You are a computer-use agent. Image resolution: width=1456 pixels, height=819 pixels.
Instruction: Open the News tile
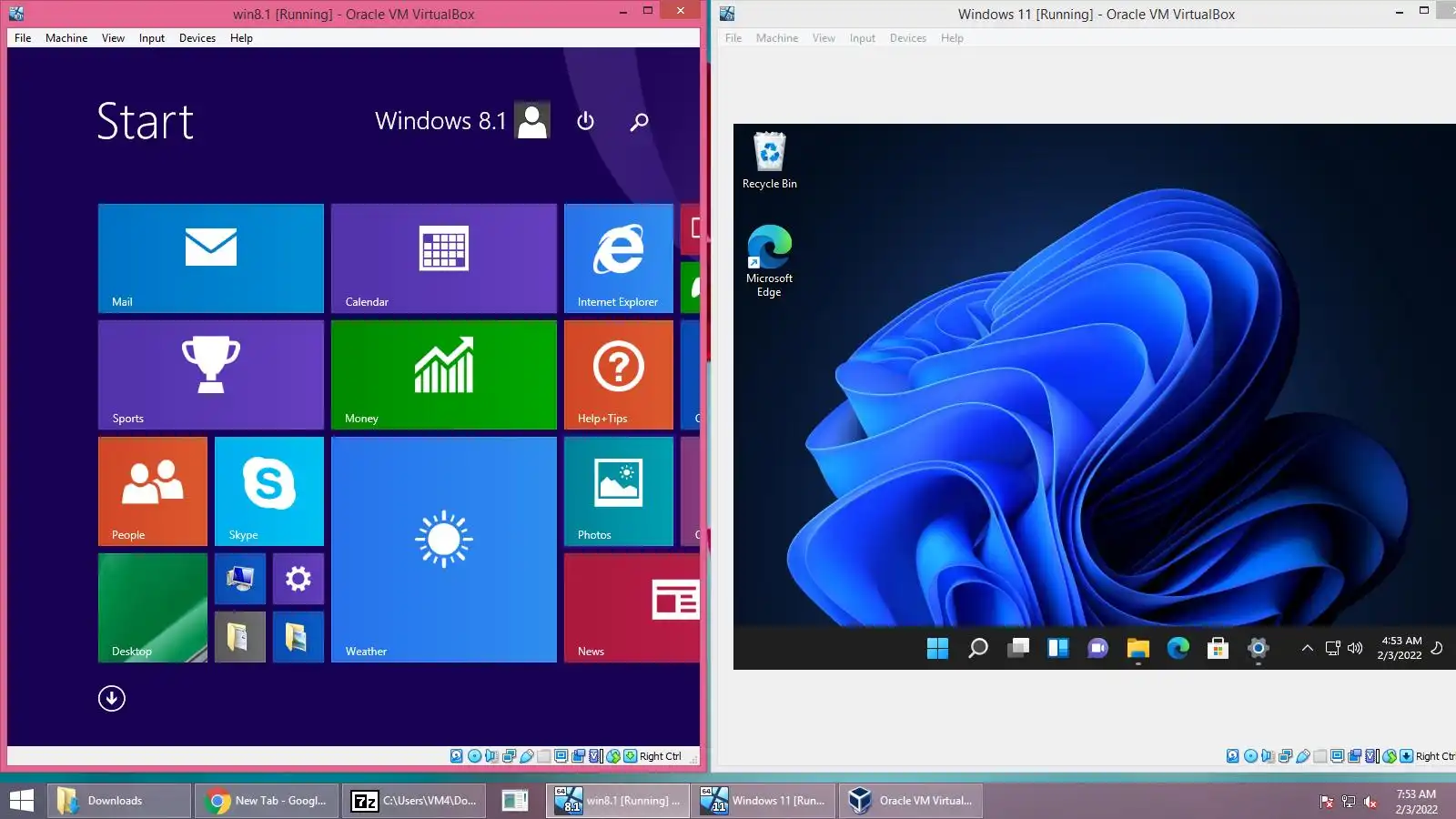click(x=632, y=608)
